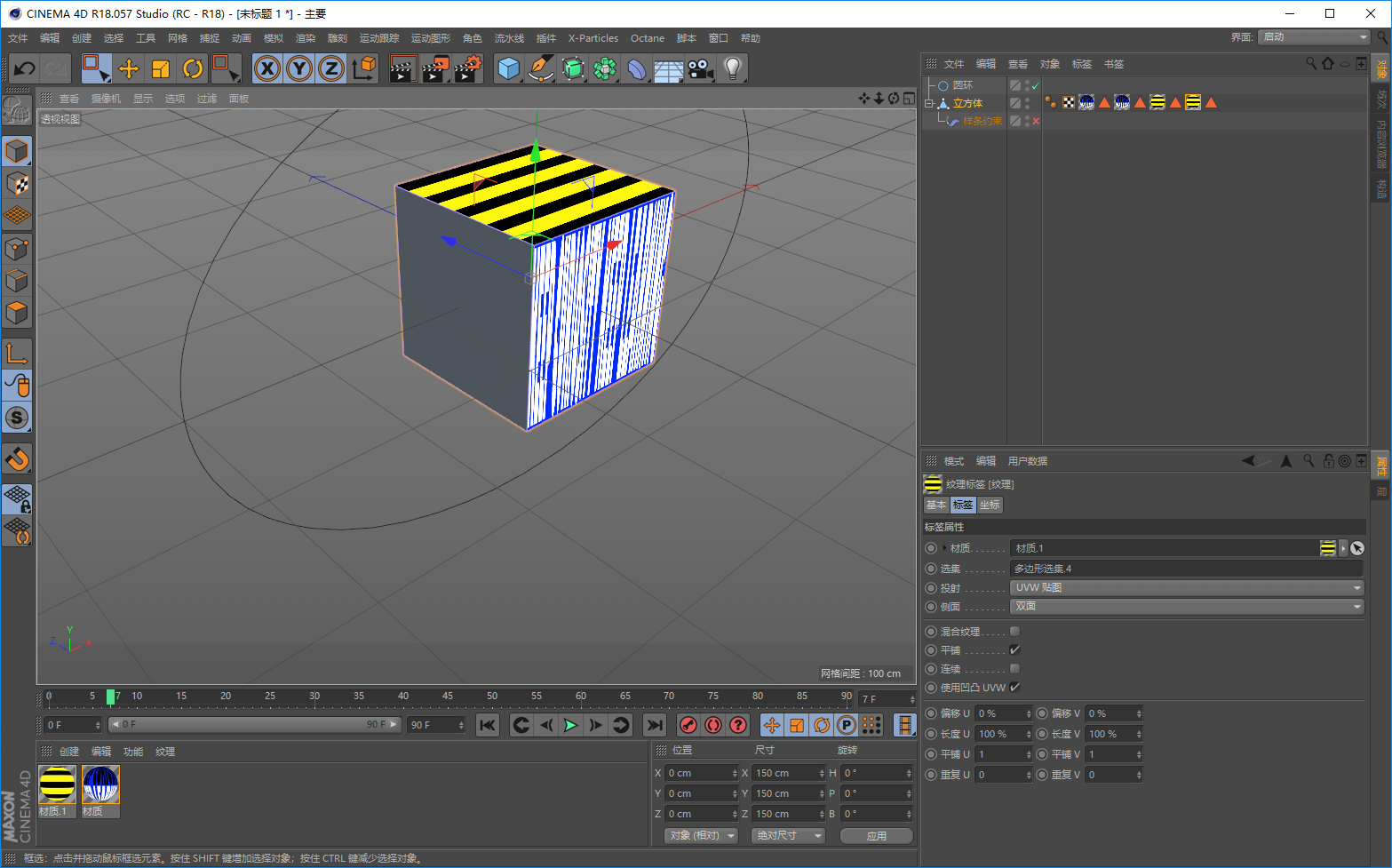Open the viewport 摄像机 menu

pyautogui.click(x=106, y=99)
